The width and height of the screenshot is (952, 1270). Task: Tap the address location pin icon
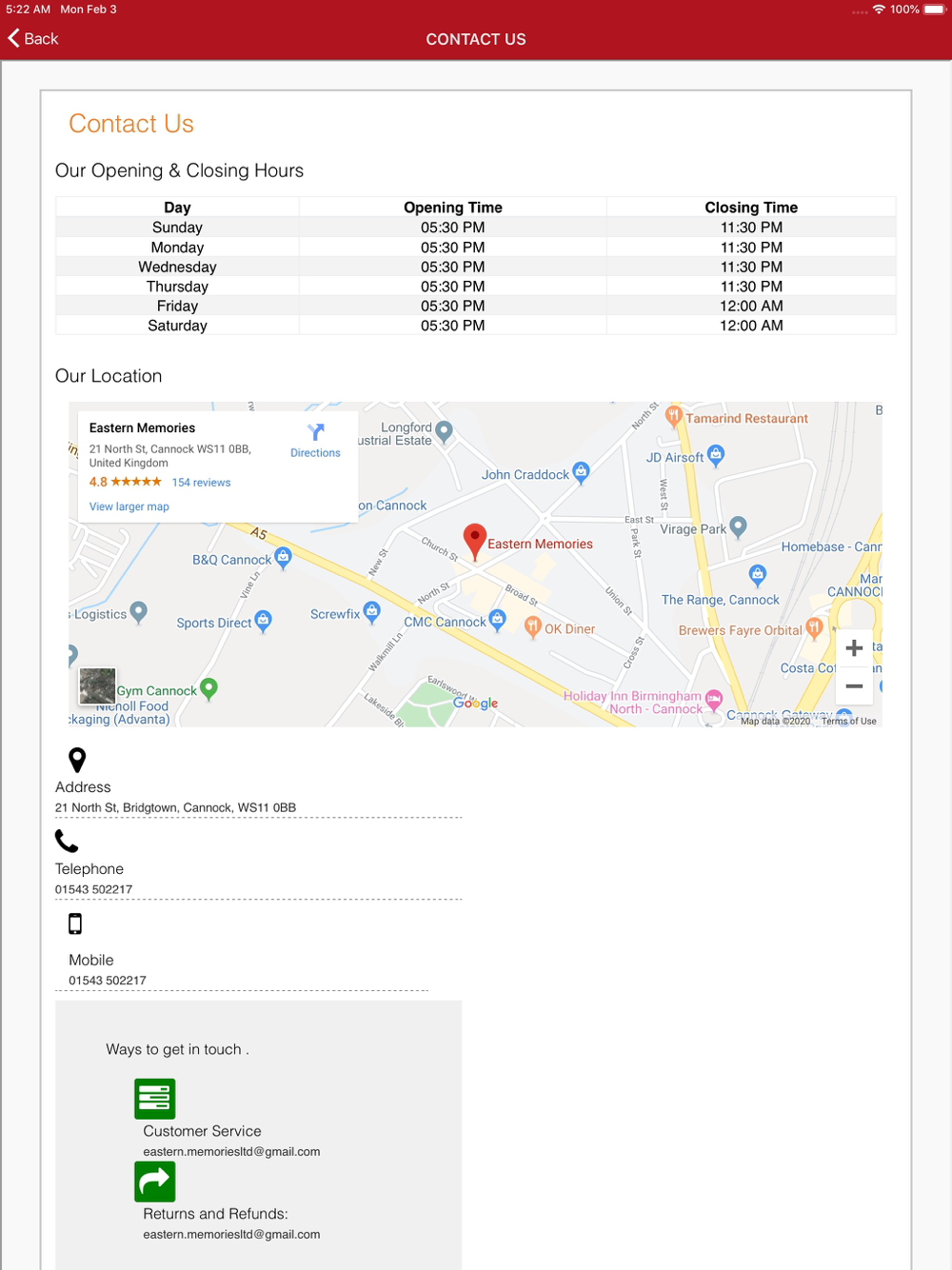77,760
